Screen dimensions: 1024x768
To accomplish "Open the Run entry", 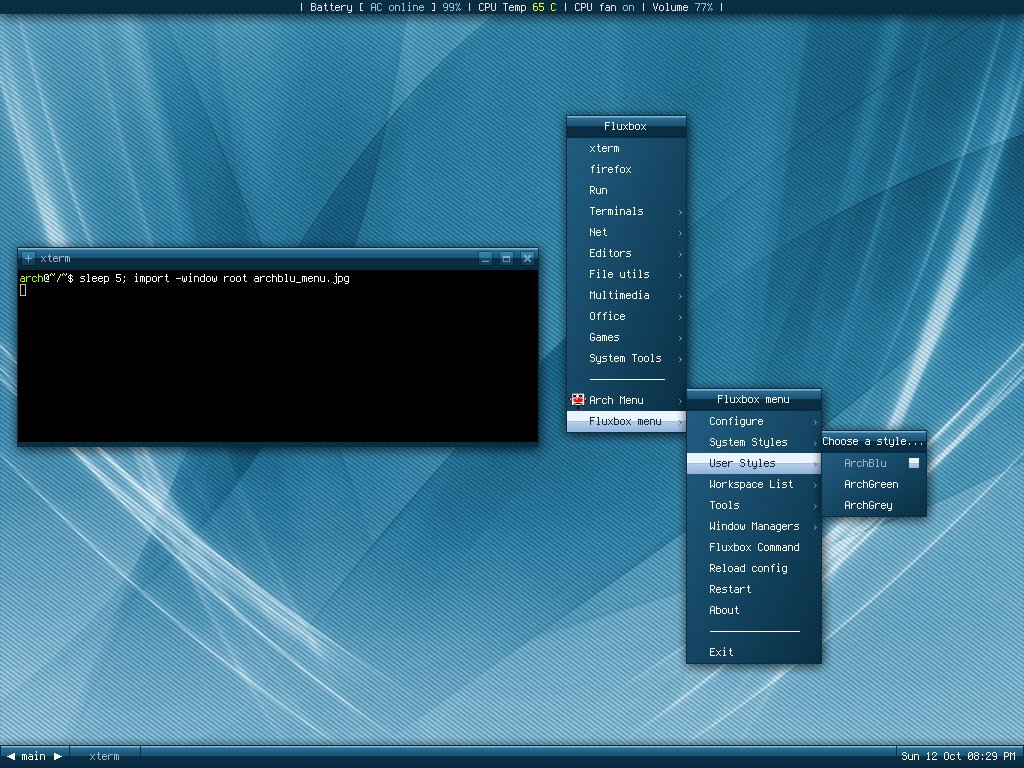I will coord(626,190).
